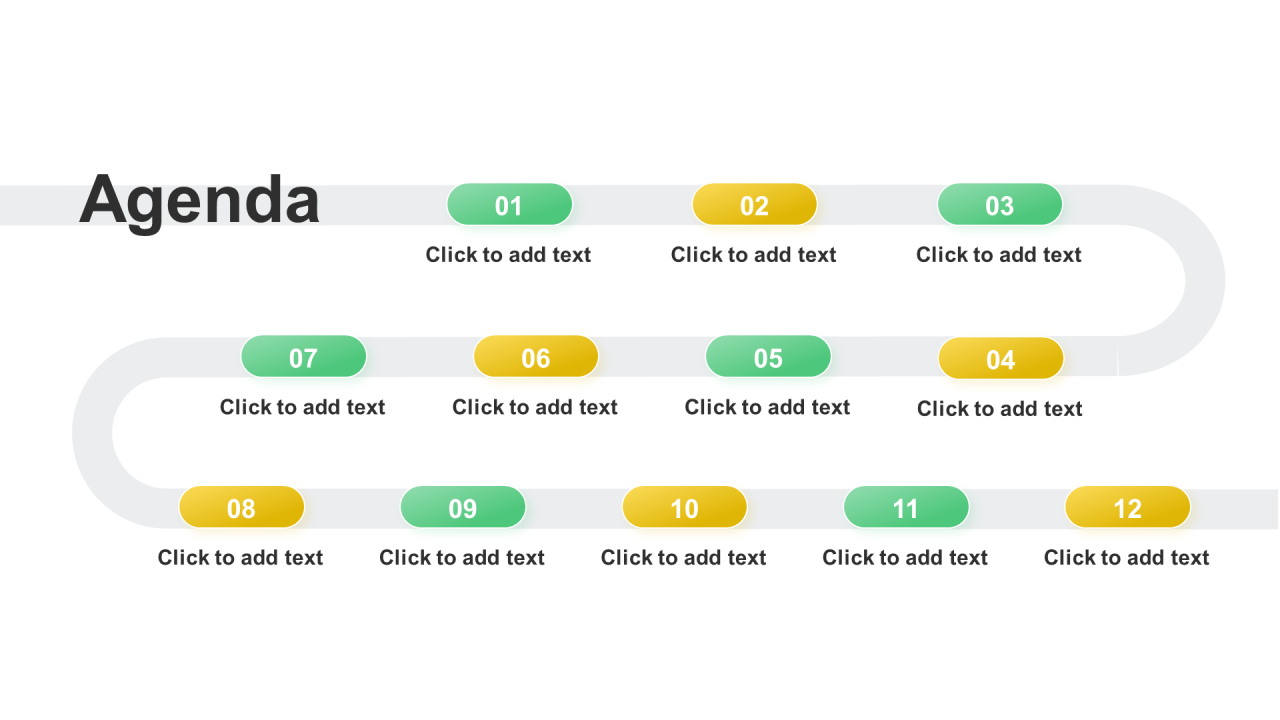This screenshot has height=720, width=1280.
Task: Select the Agenda title text
Action: pos(199,201)
